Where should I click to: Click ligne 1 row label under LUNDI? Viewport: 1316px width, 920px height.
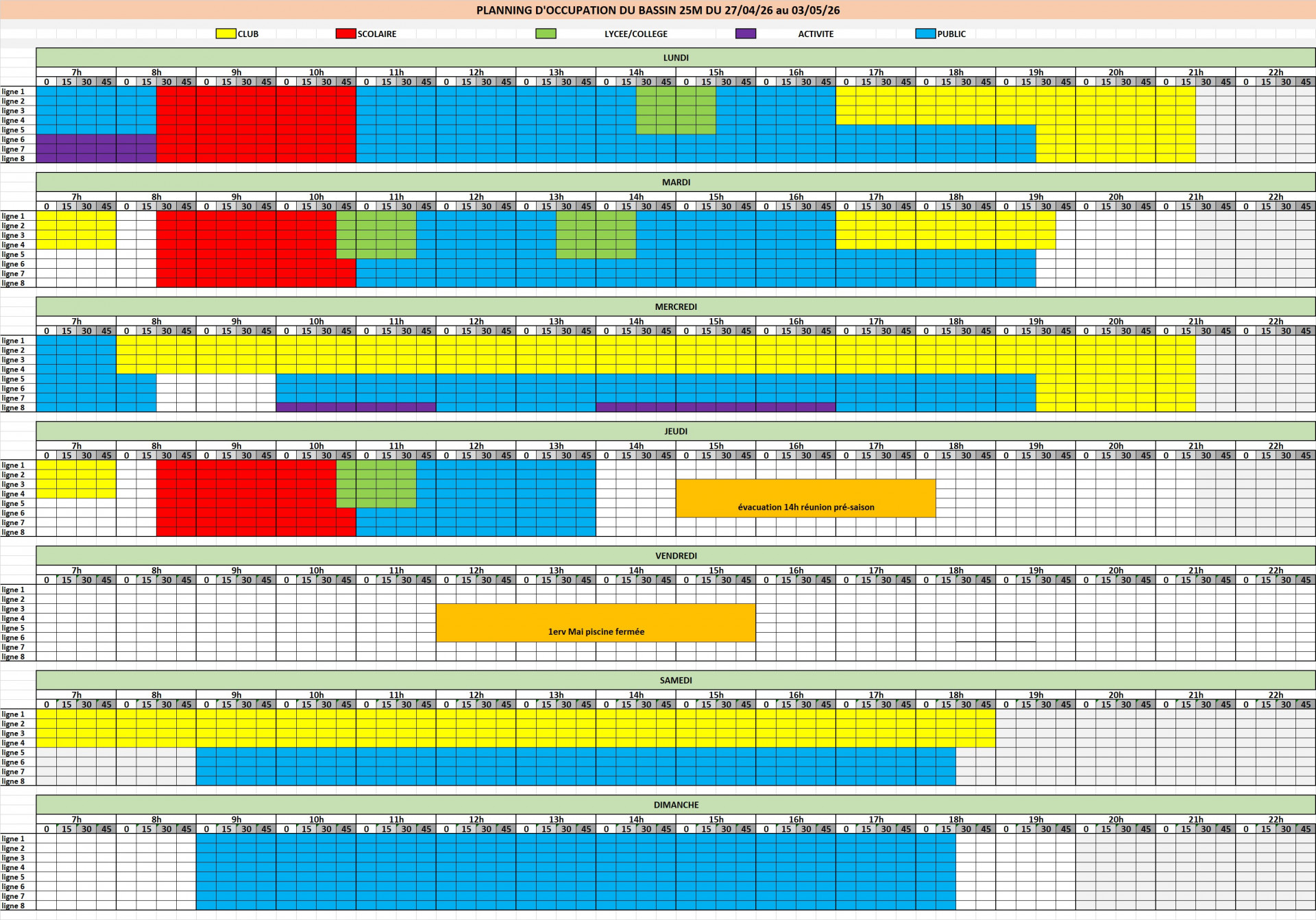pos(13,91)
